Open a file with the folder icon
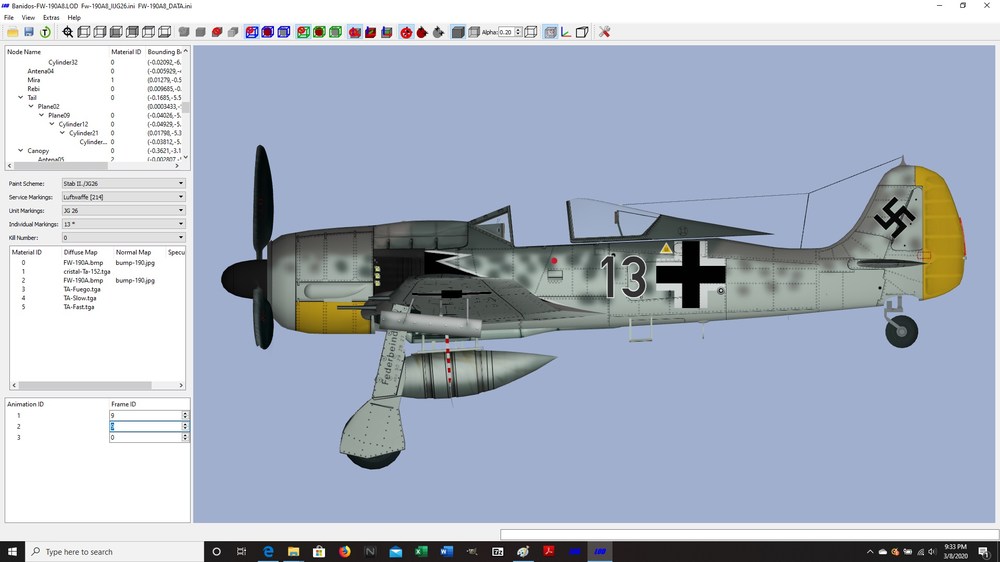This screenshot has height=562, width=1000. 13,32
